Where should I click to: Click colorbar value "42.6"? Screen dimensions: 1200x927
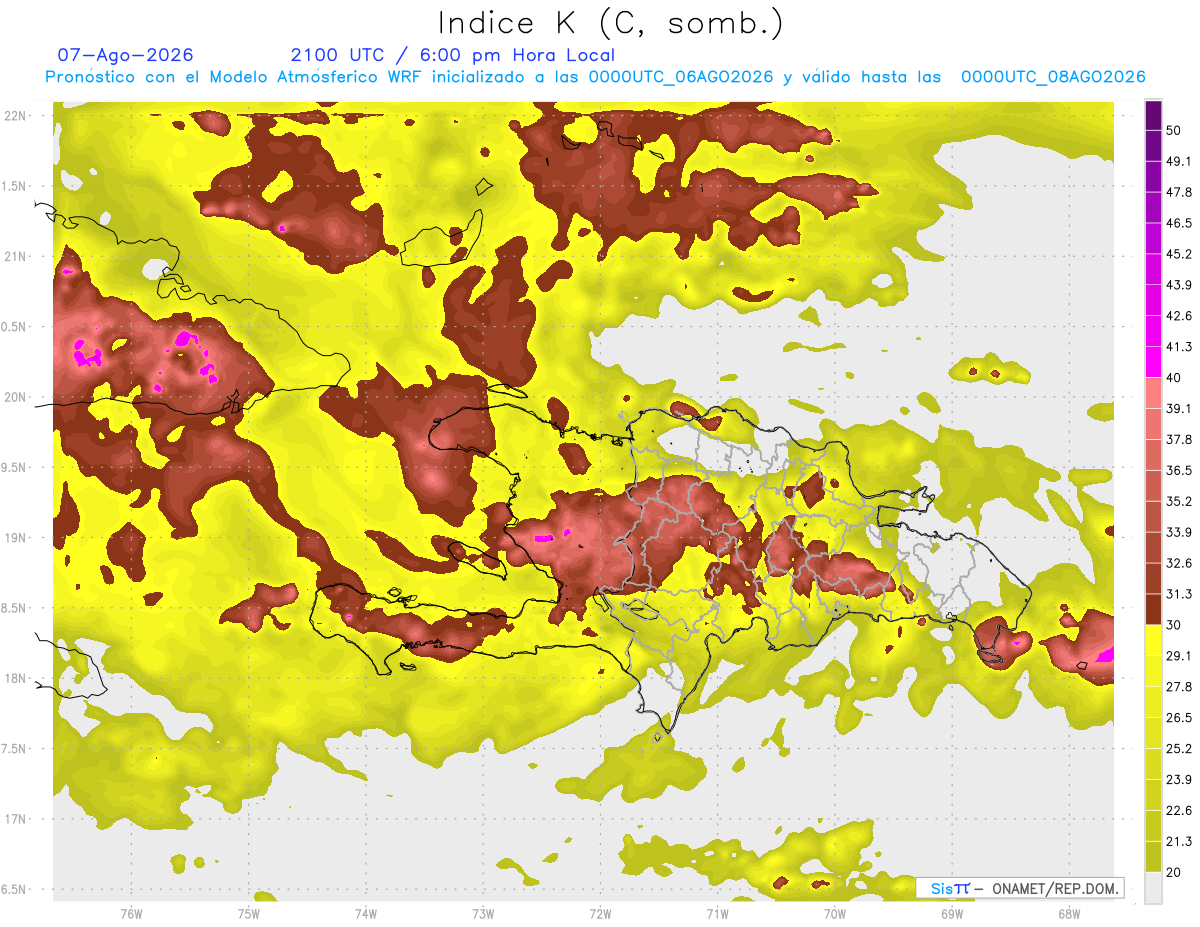(x=1179, y=316)
